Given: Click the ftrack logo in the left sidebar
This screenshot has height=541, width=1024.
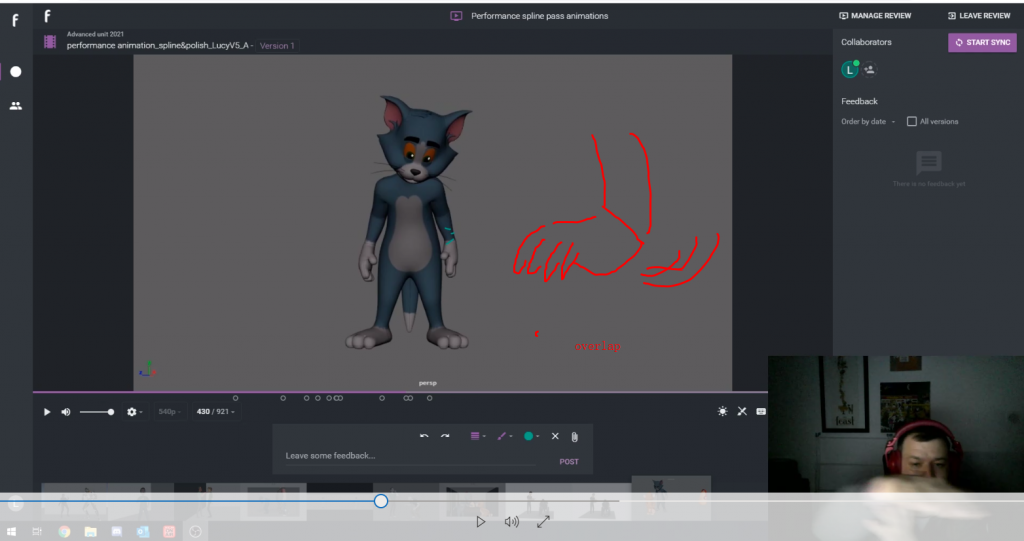Looking at the screenshot, I should (15, 21).
